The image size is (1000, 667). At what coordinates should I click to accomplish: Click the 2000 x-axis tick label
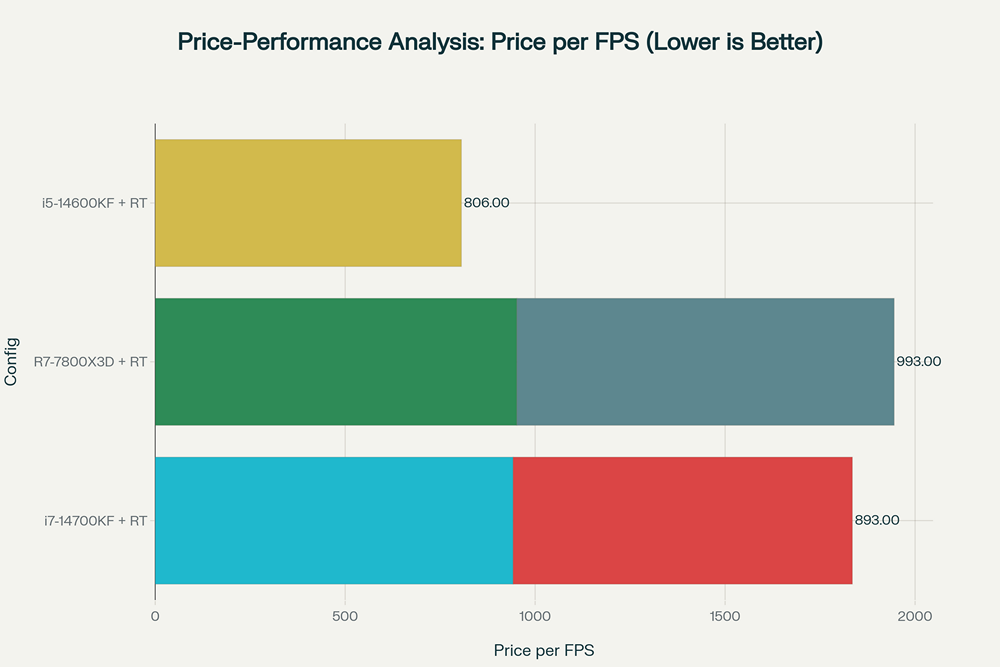tap(915, 616)
